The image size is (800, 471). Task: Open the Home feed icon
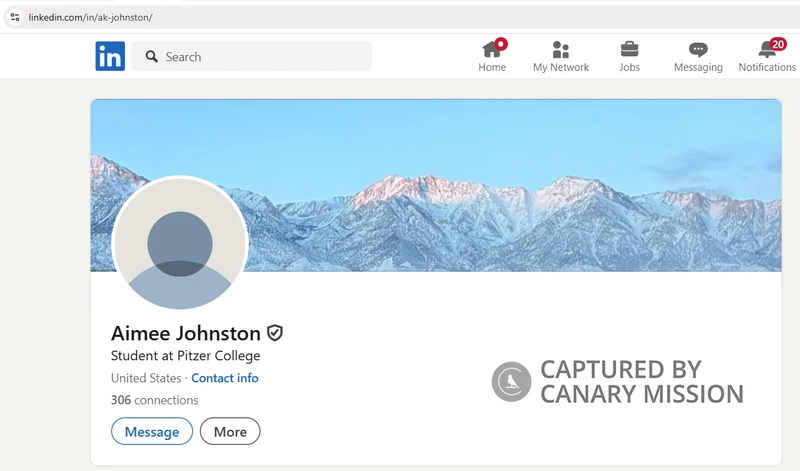tap(492, 49)
